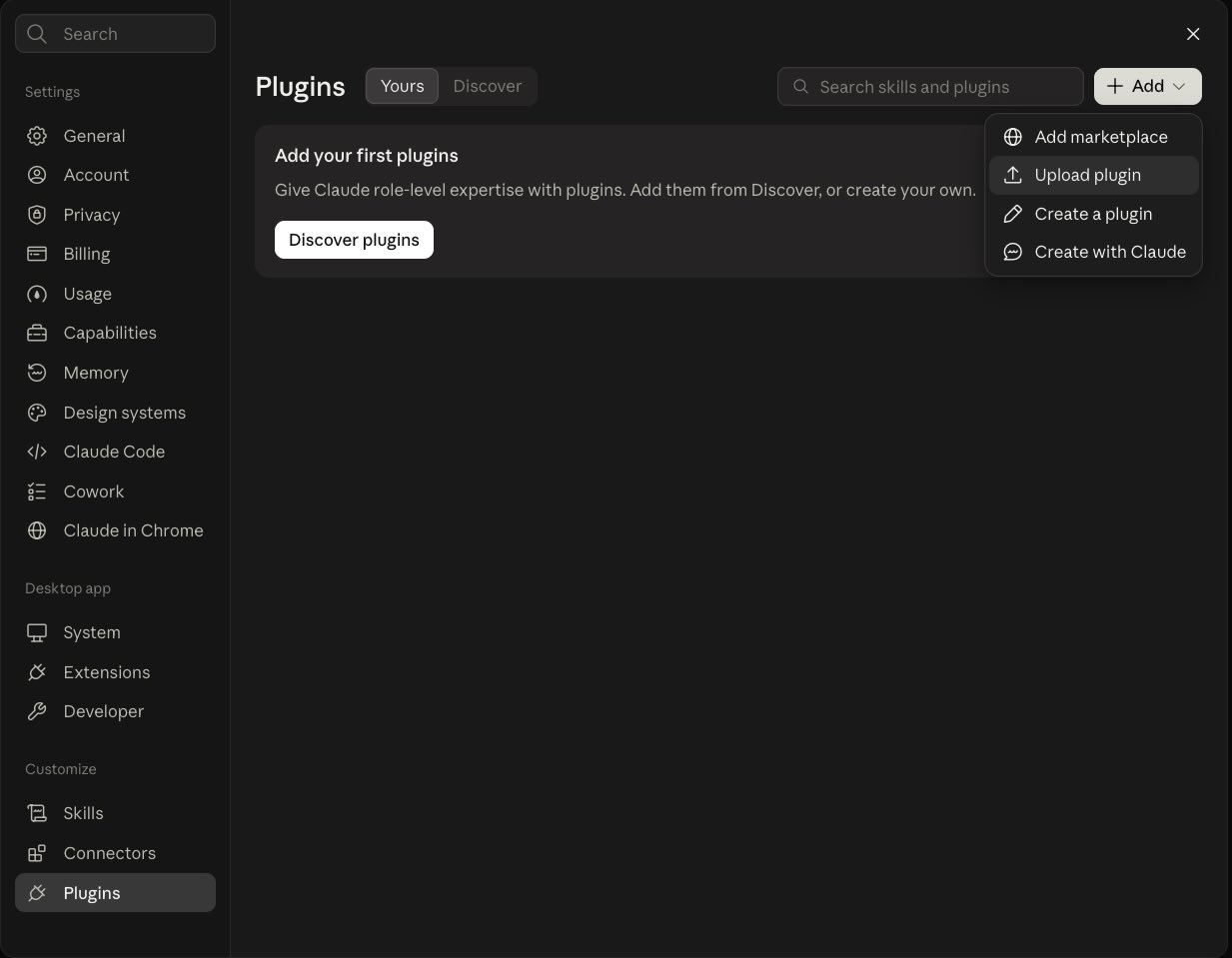Click the pencil icon beside Create a plugin
The image size is (1232, 958).
tap(1012, 214)
